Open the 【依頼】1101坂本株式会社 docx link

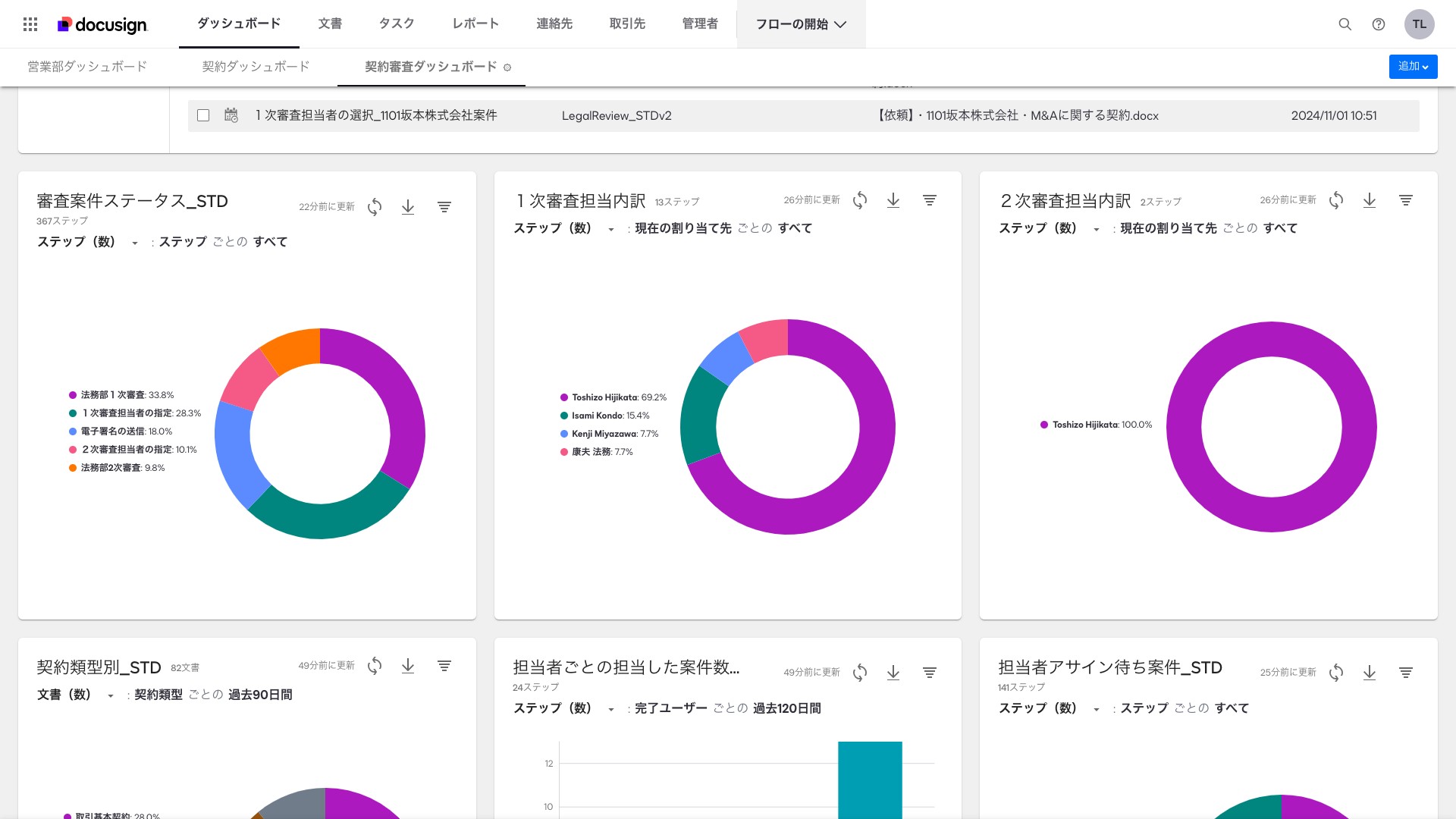[x=1018, y=115]
